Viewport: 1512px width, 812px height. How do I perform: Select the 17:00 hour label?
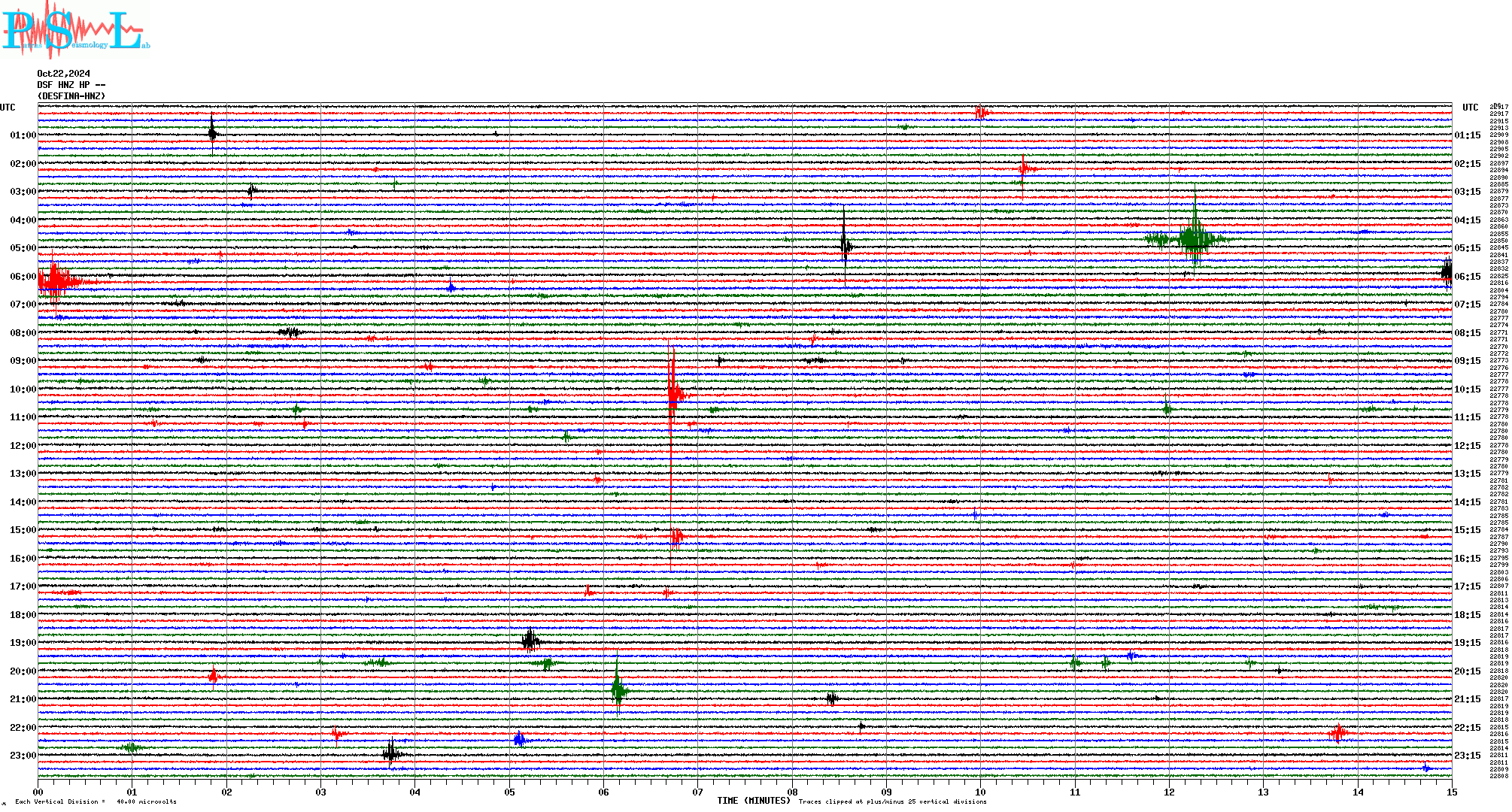pos(23,586)
